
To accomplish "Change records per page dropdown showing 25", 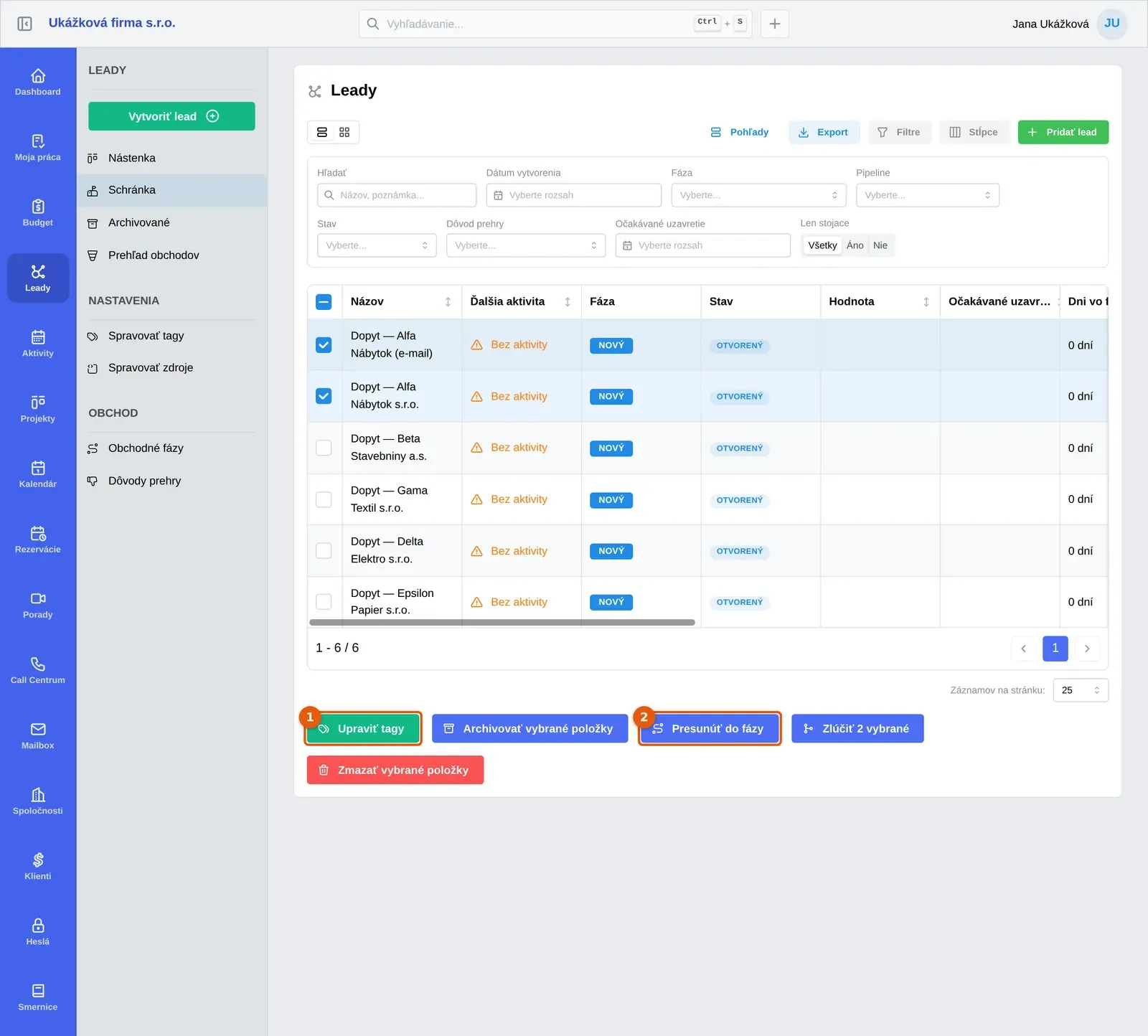I will [1081, 690].
